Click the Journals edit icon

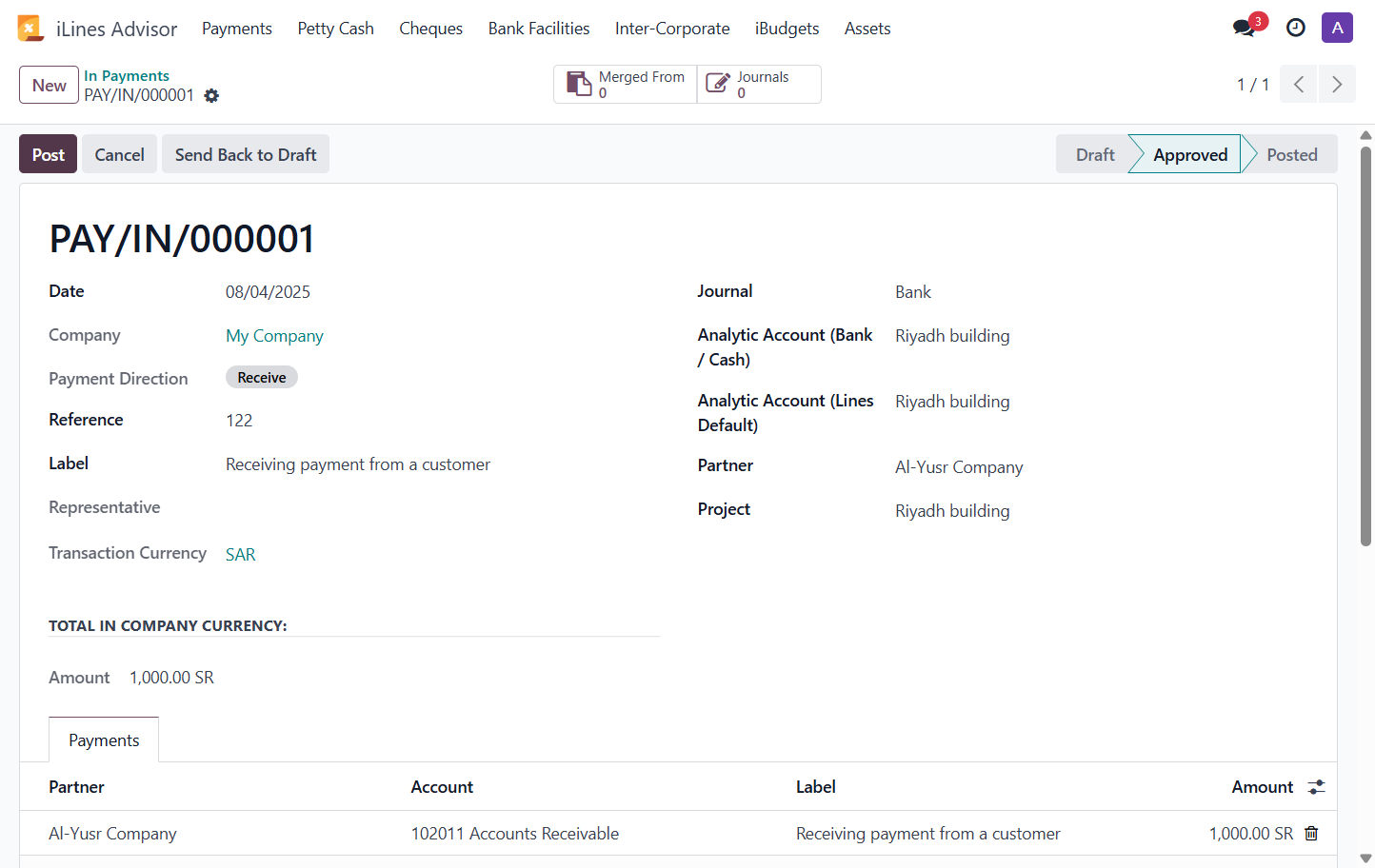click(x=718, y=84)
